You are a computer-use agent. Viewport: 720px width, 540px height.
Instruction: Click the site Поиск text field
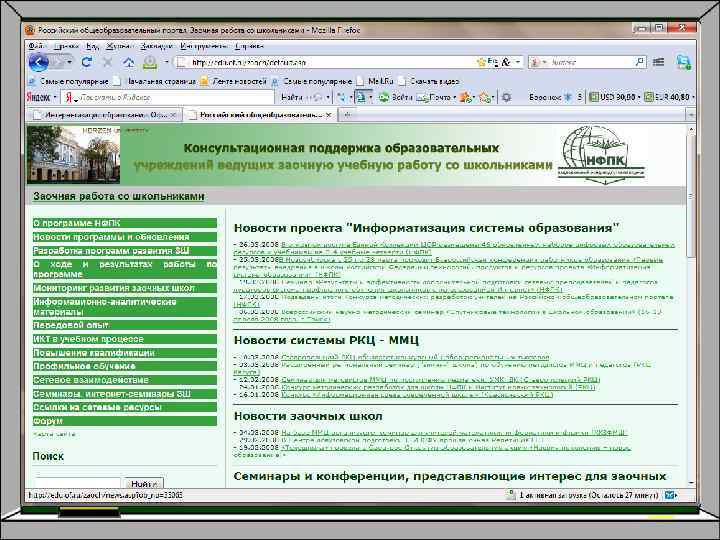(78, 484)
